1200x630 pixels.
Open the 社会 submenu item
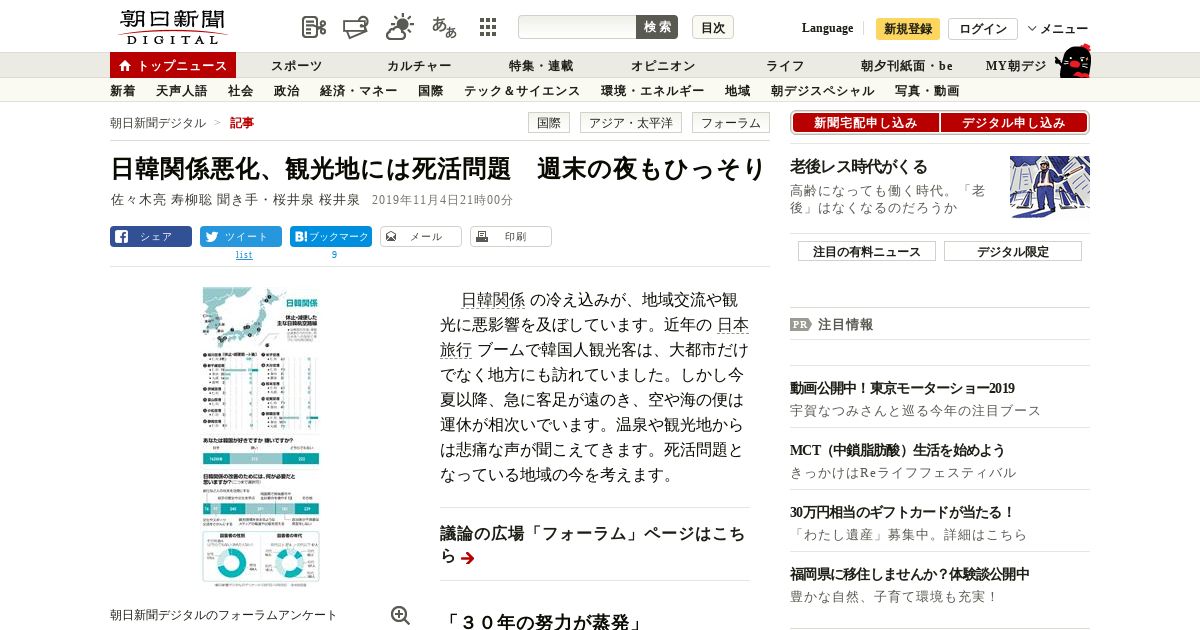(x=241, y=91)
